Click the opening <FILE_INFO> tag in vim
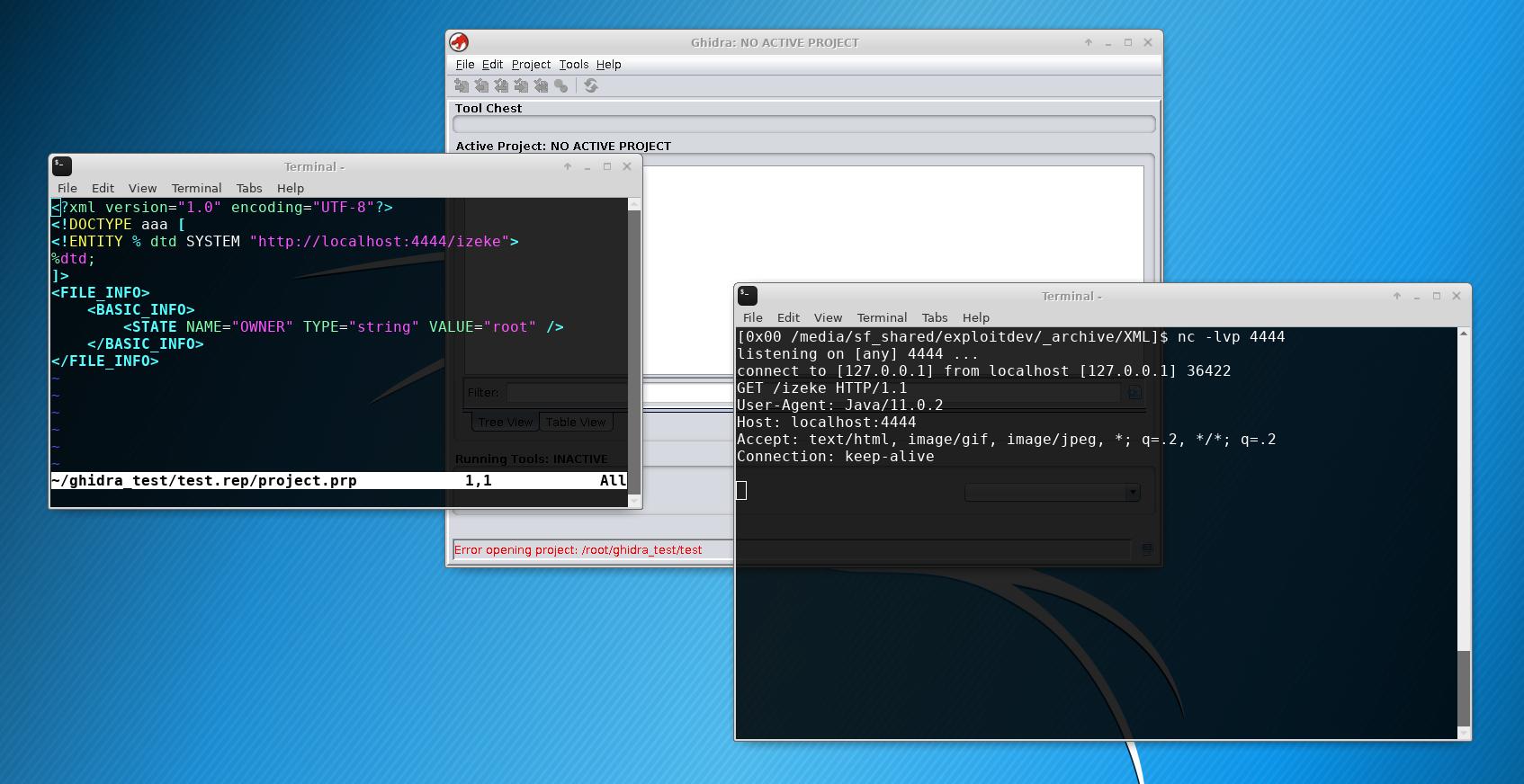This screenshot has width=1524, height=784. (x=101, y=292)
